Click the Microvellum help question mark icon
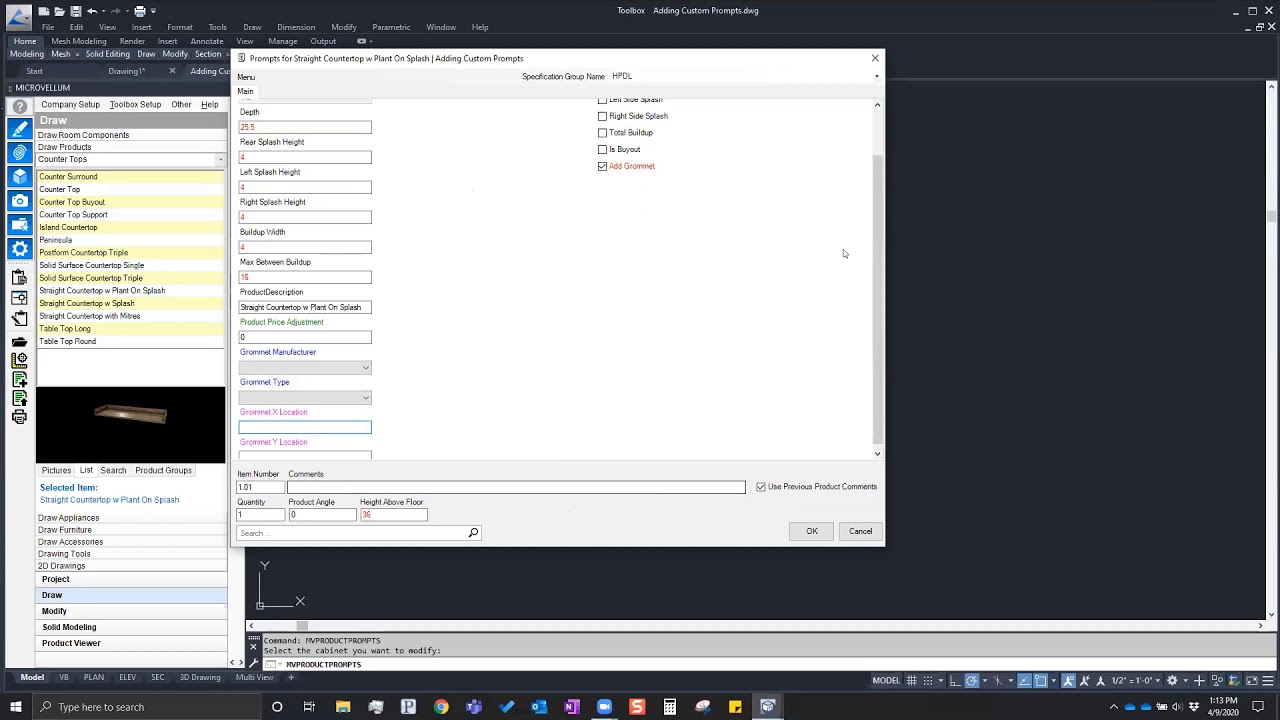 [x=19, y=106]
